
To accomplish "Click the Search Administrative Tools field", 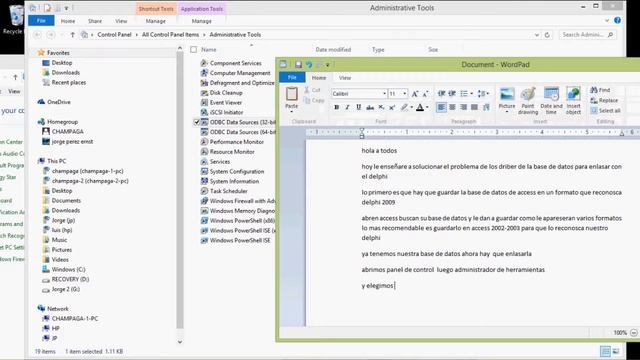I will 587,35.
